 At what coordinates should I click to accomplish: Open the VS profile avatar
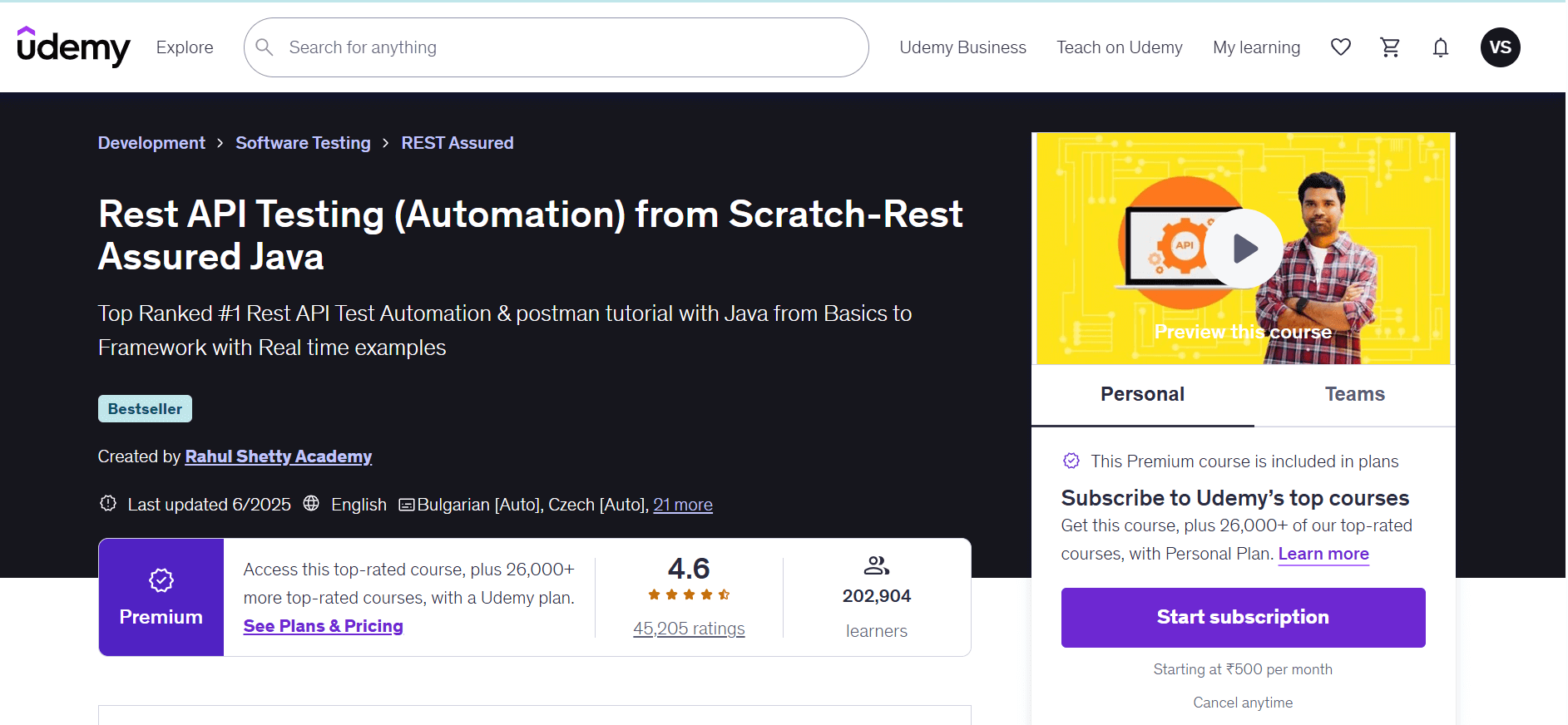[1500, 47]
